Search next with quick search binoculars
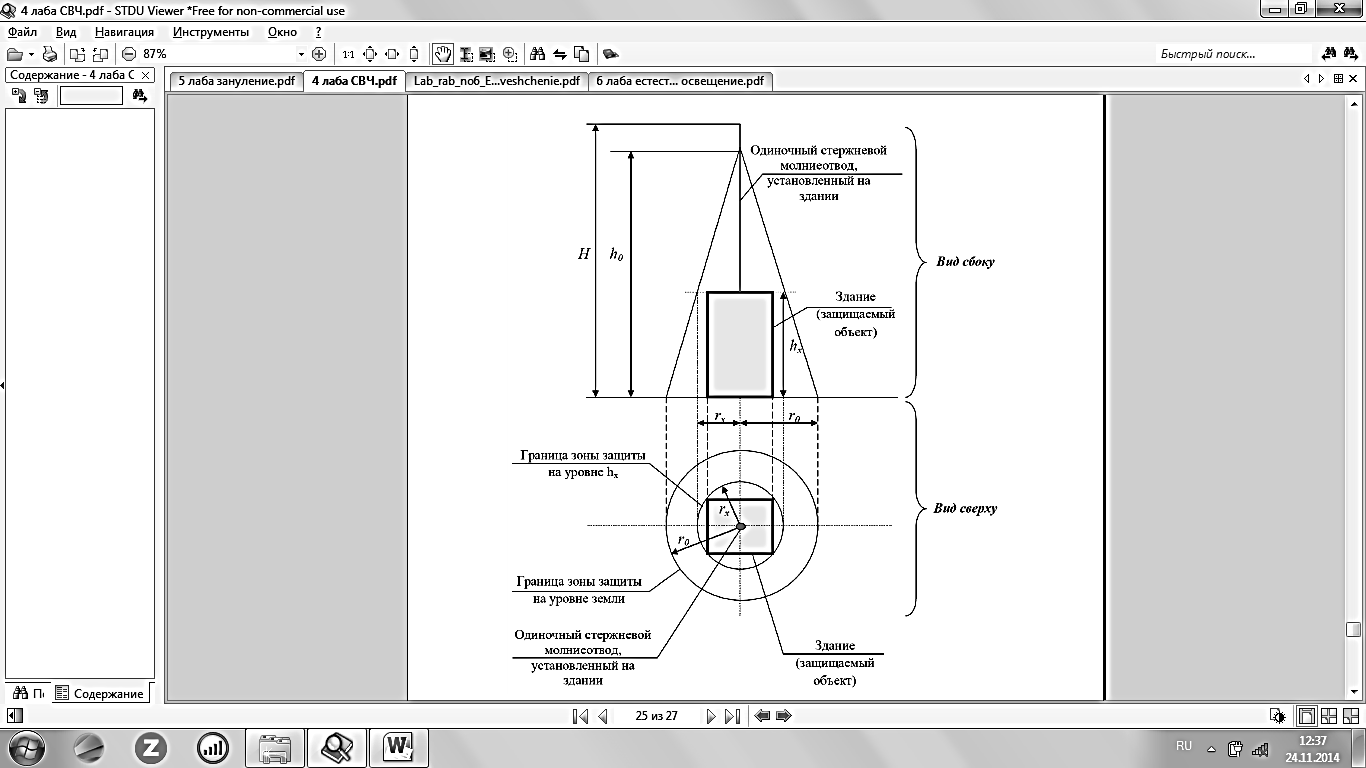This screenshot has width=1366, height=768. coord(1351,54)
